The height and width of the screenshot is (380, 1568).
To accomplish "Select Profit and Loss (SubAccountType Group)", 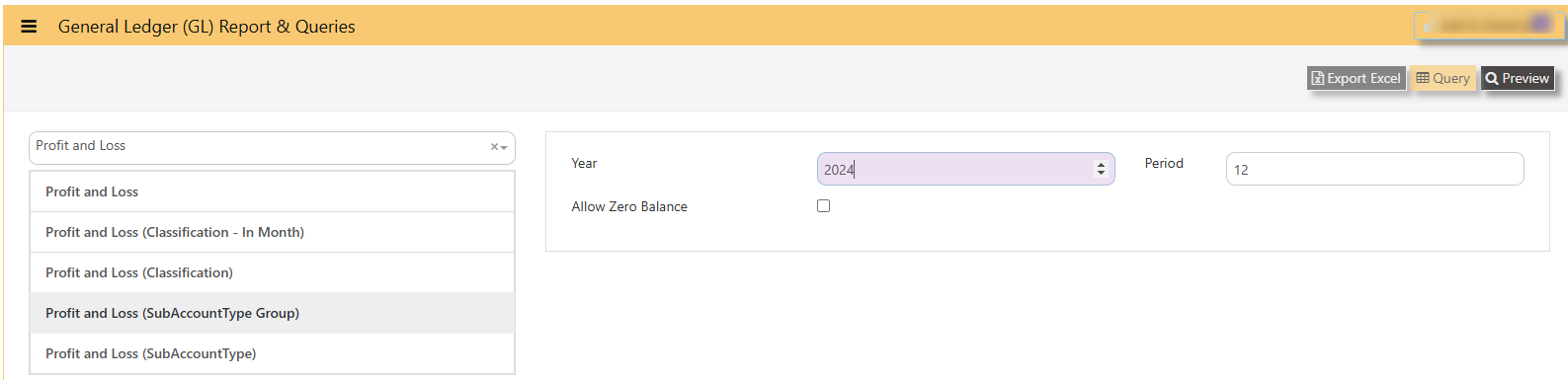I will pyautogui.click(x=272, y=313).
